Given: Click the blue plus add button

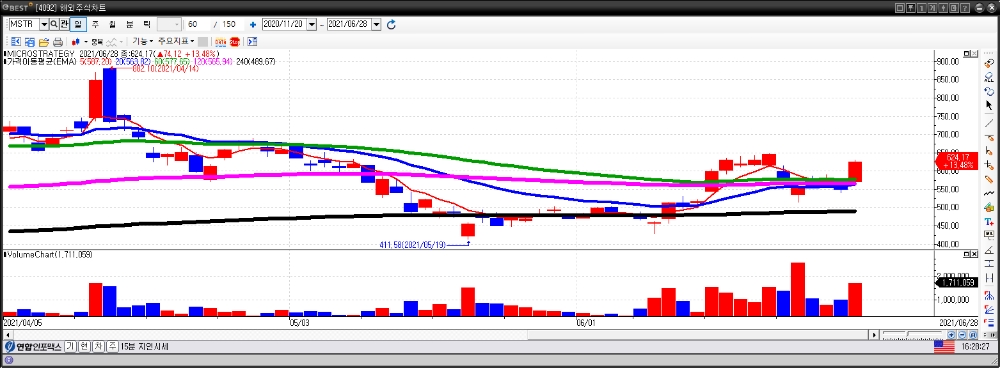Looking at the screenshot, I should click(253, 24).
